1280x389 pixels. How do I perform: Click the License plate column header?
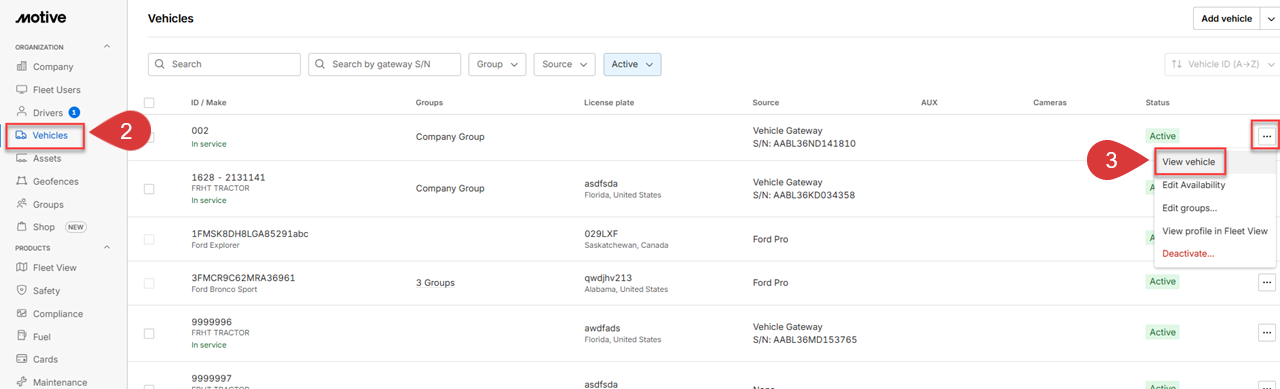tap(609, 102)
